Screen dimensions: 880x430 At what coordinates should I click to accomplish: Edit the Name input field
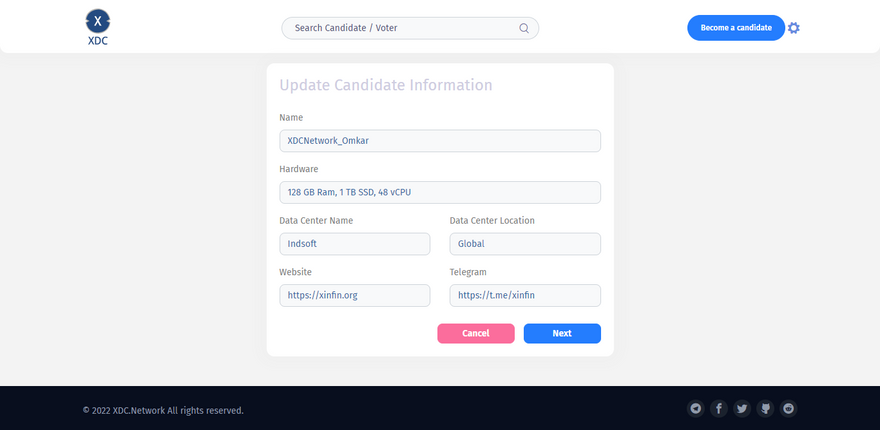click(440, 141)
